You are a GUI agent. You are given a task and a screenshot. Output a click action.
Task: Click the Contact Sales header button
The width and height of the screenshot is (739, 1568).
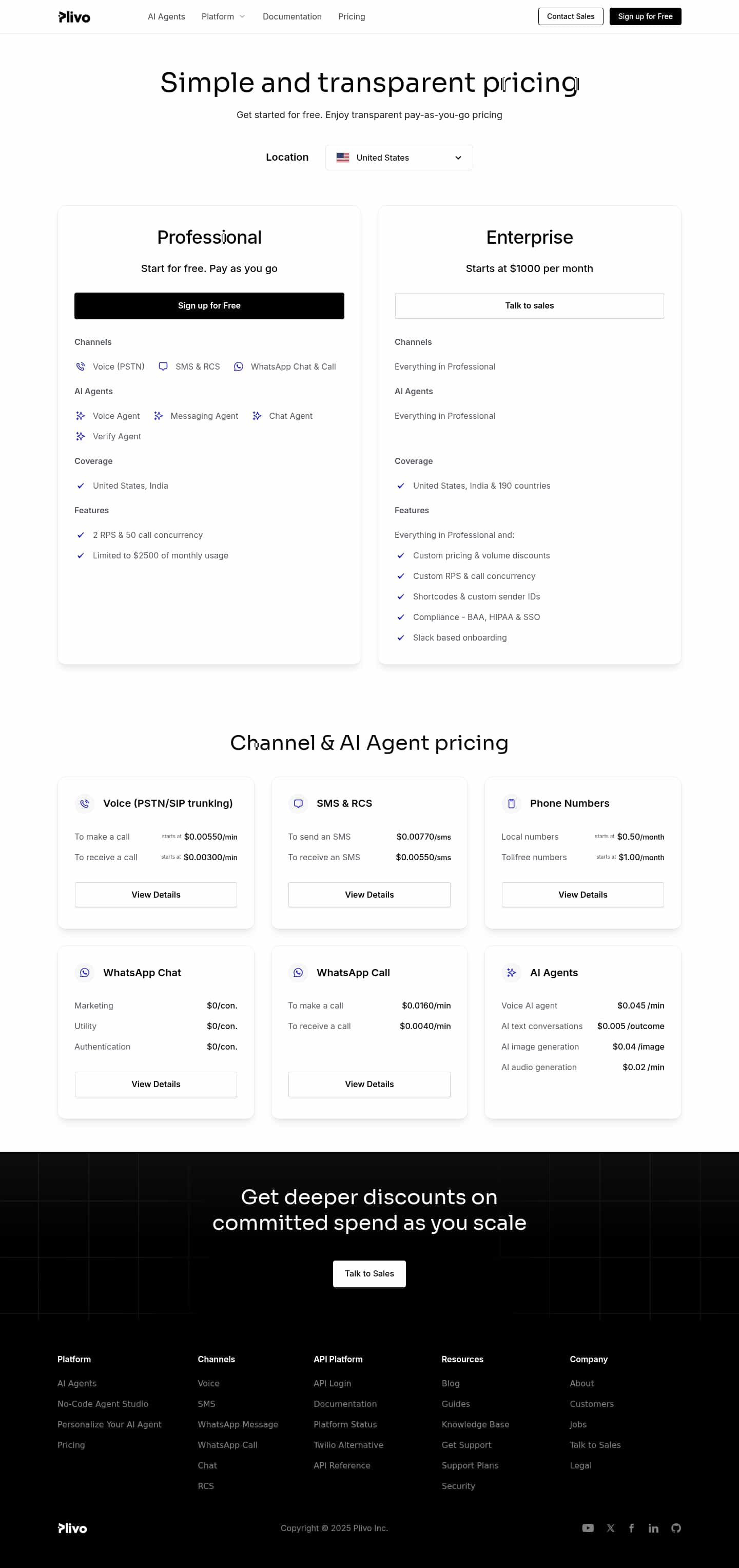(x=570, y=16)
